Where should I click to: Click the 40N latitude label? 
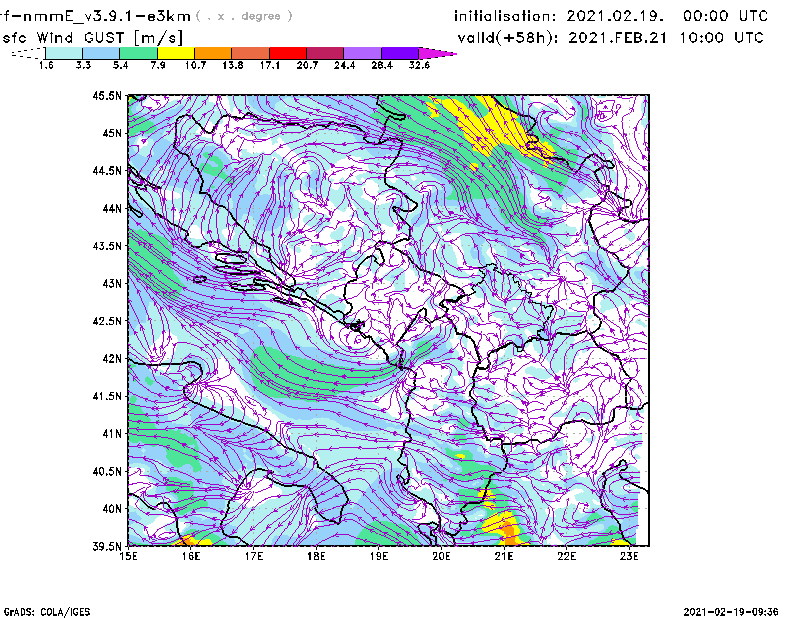tap(112, 509)
